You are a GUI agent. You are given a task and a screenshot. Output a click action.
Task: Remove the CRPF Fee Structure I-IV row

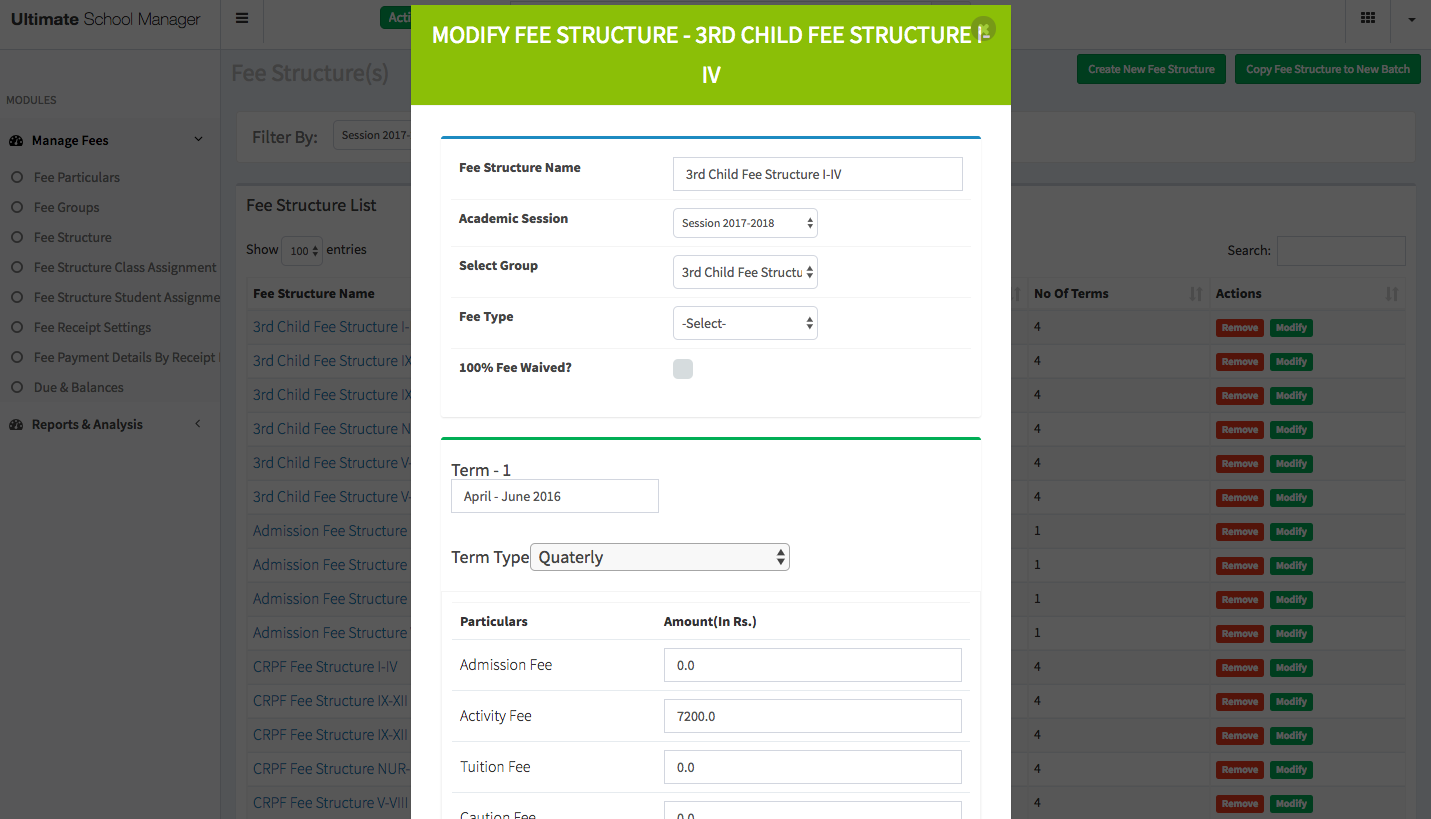coord(1240,668)
